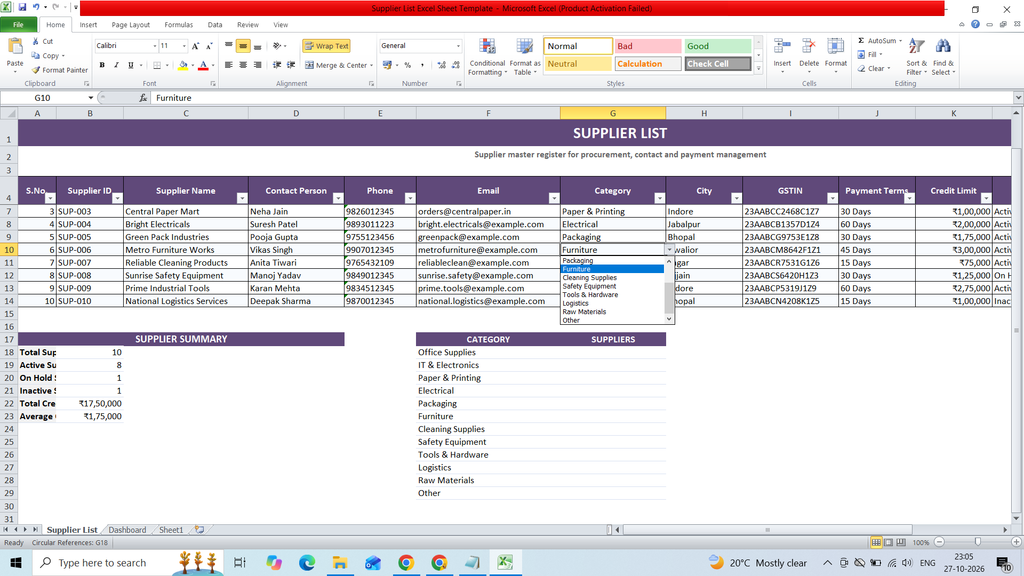Click the Excel Help question mark icon

(x=975, y=24)
